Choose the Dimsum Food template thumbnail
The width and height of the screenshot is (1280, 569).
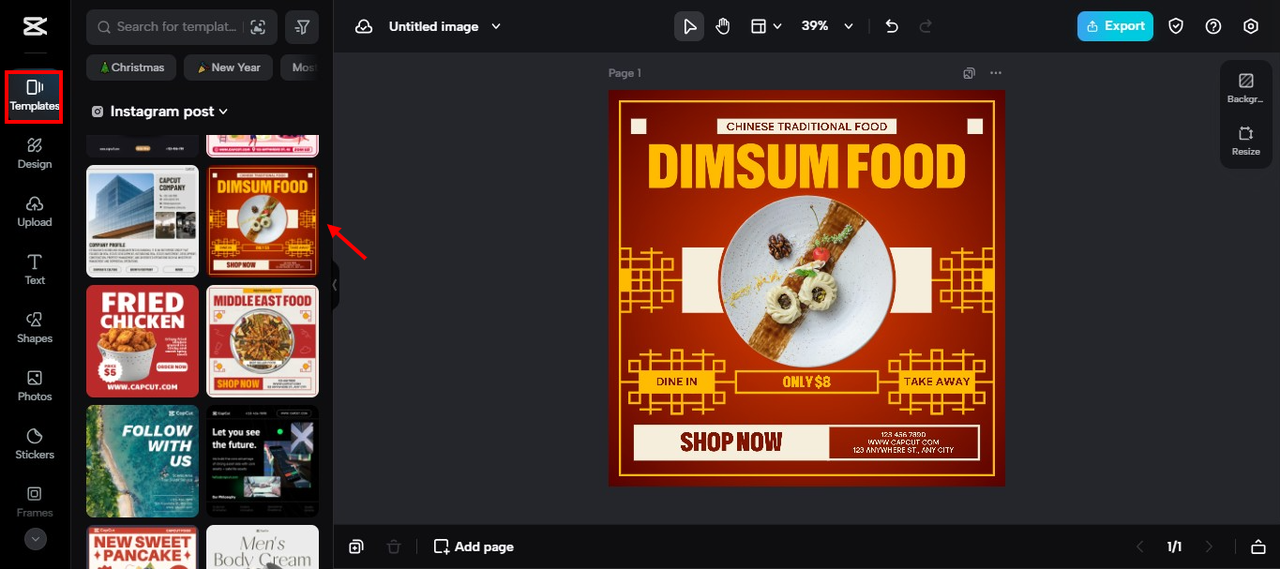[x=263, y=221]
